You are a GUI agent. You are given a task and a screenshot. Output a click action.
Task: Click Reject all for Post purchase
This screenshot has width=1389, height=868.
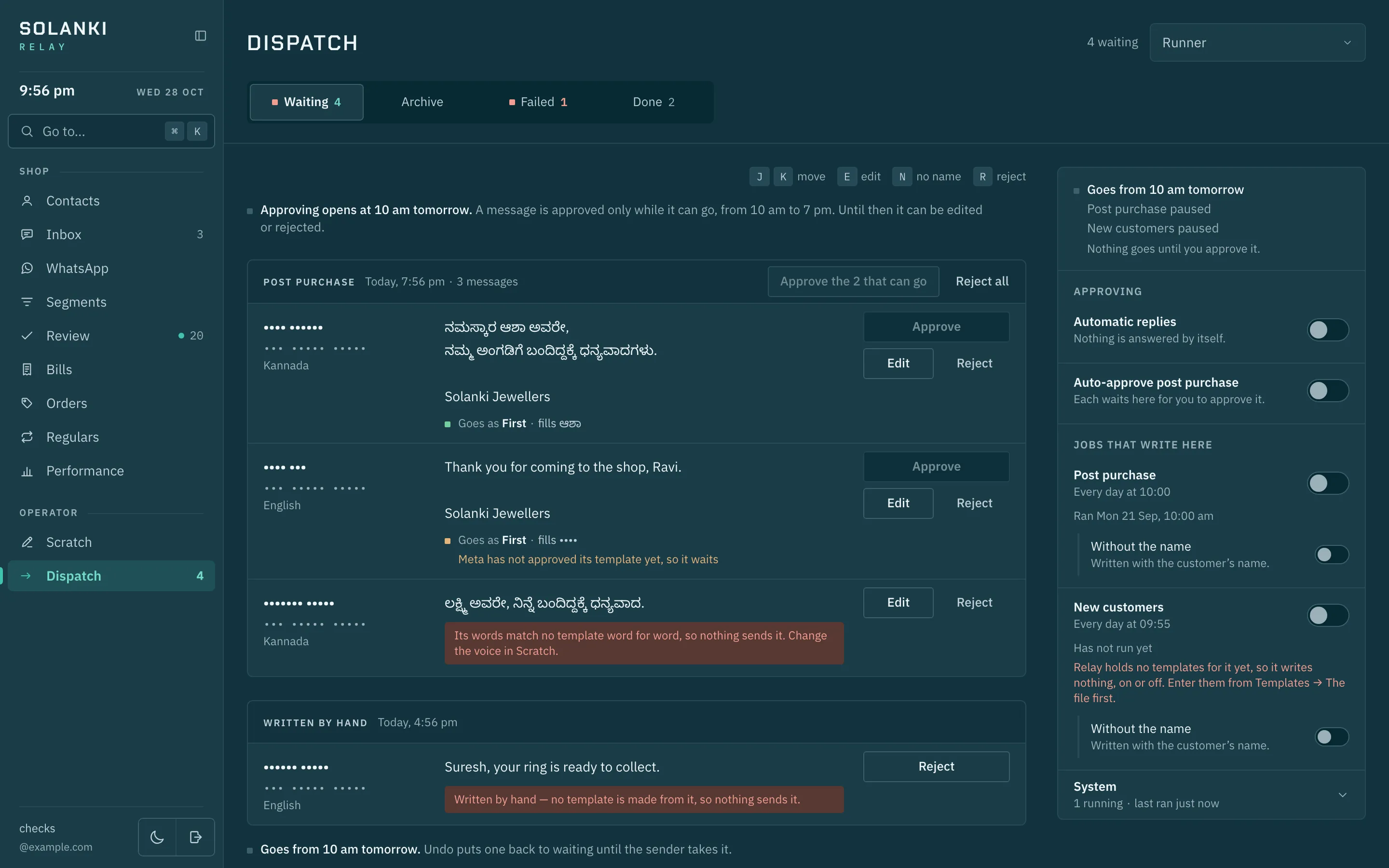(x=981, y=281)
